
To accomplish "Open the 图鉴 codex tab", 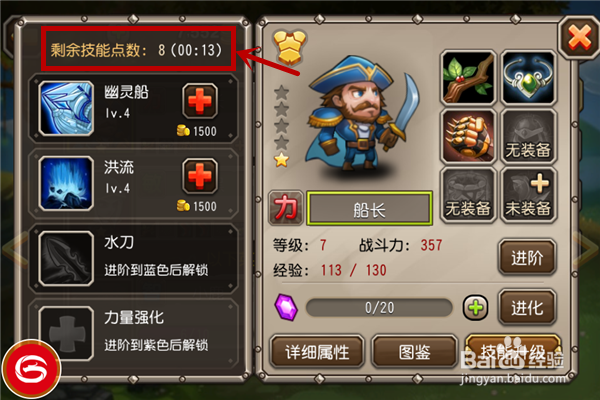I will click(414, 352).
